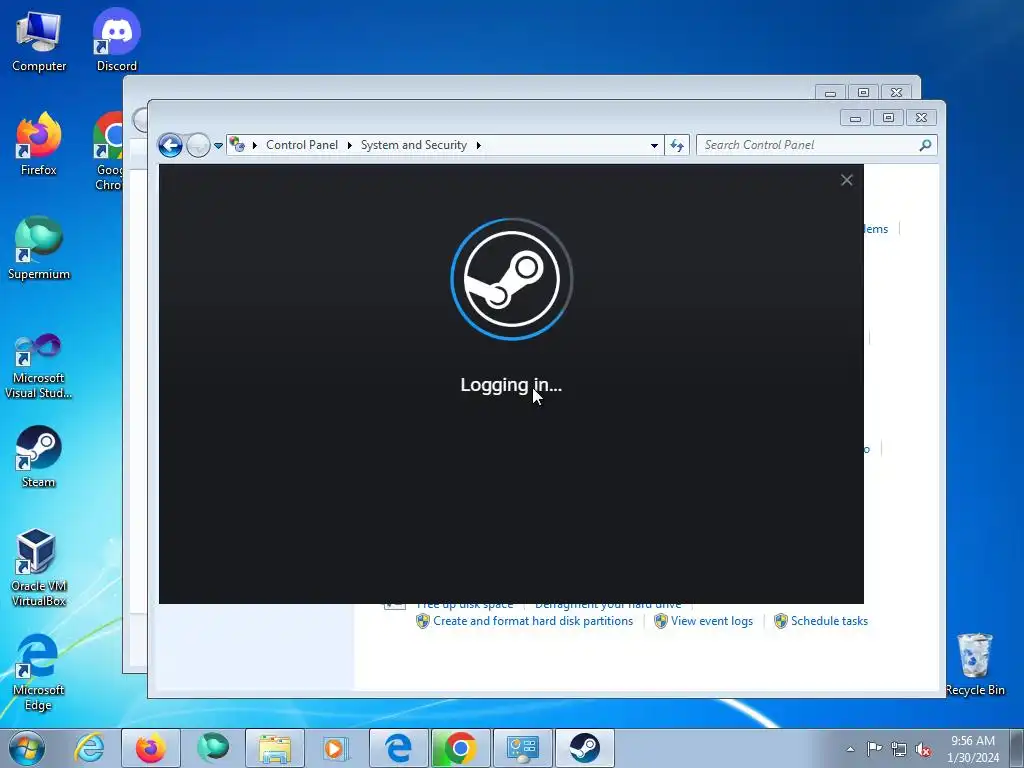
Task: Open the Recycle Bin
Action: [x=975, y=664]
